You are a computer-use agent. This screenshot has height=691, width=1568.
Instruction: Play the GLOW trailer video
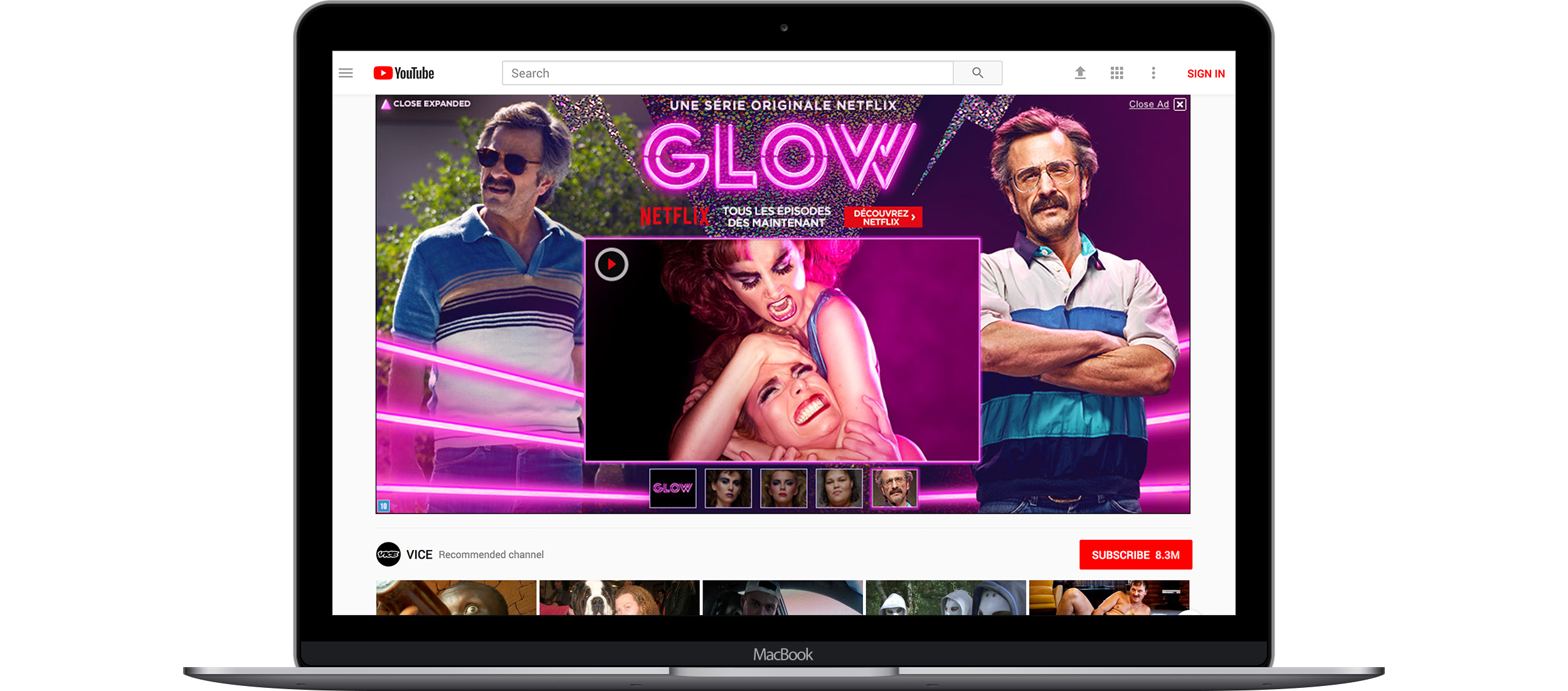click(612, 264)
